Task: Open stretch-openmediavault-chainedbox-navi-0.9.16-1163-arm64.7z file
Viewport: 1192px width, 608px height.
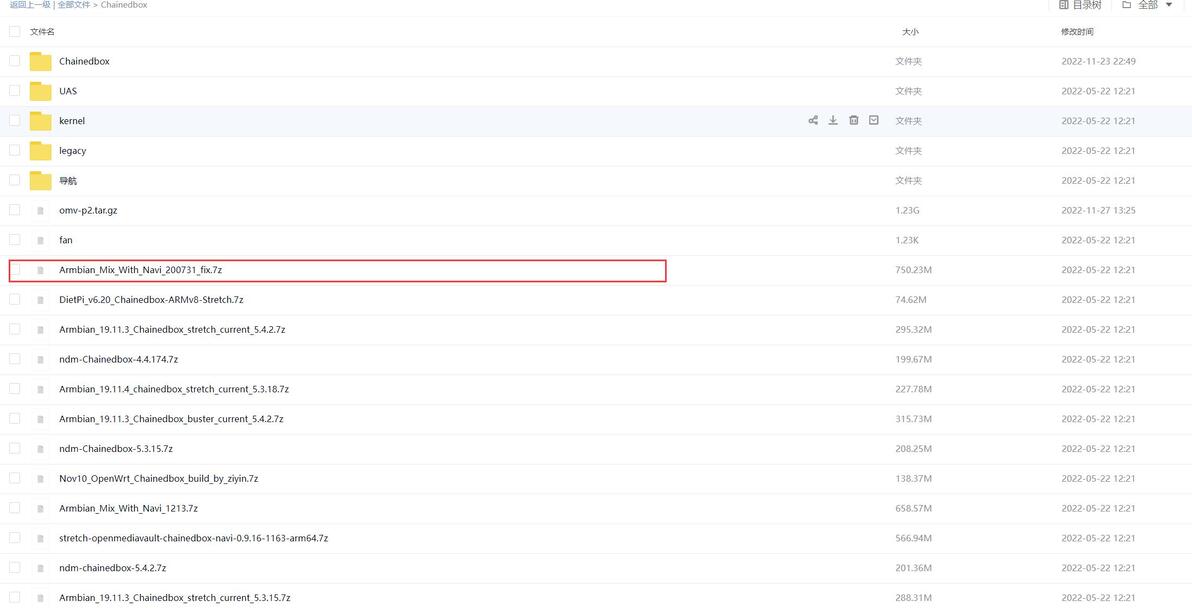Action: point(194,537)
